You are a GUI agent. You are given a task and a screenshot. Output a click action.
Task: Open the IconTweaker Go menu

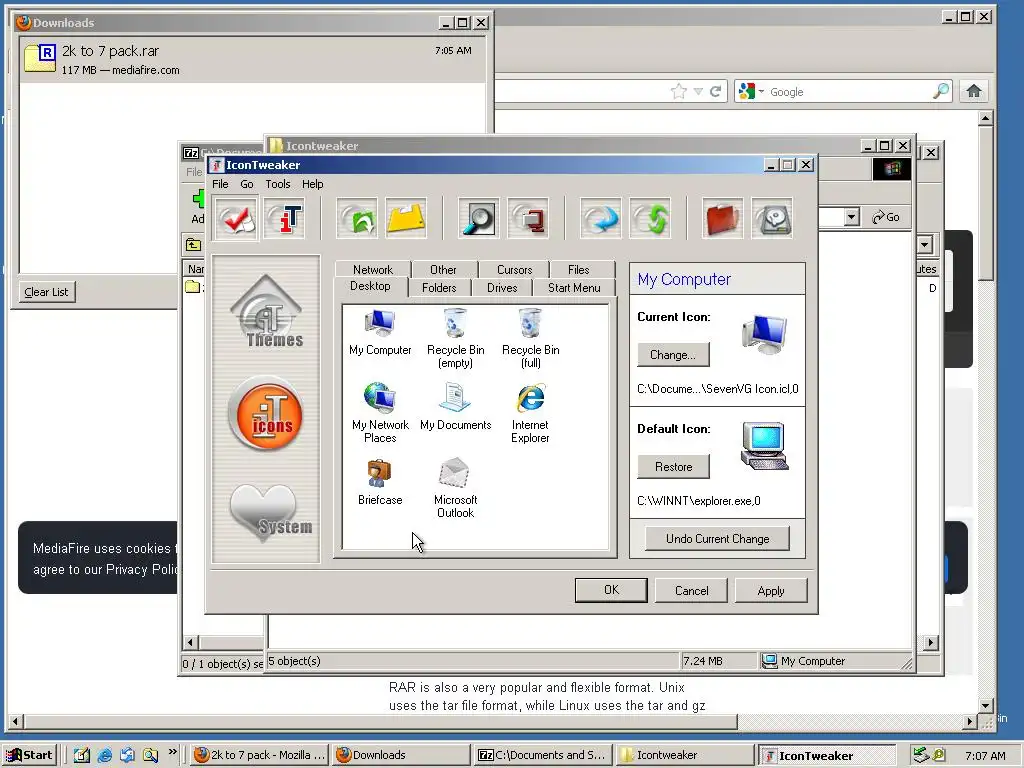(246, 184)
